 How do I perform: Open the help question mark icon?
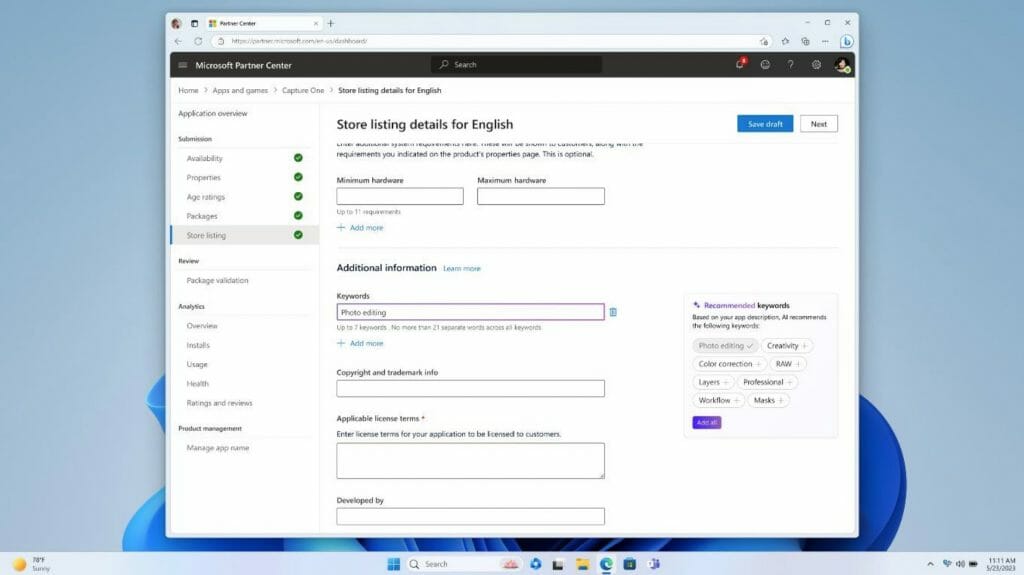coord(790,65)
